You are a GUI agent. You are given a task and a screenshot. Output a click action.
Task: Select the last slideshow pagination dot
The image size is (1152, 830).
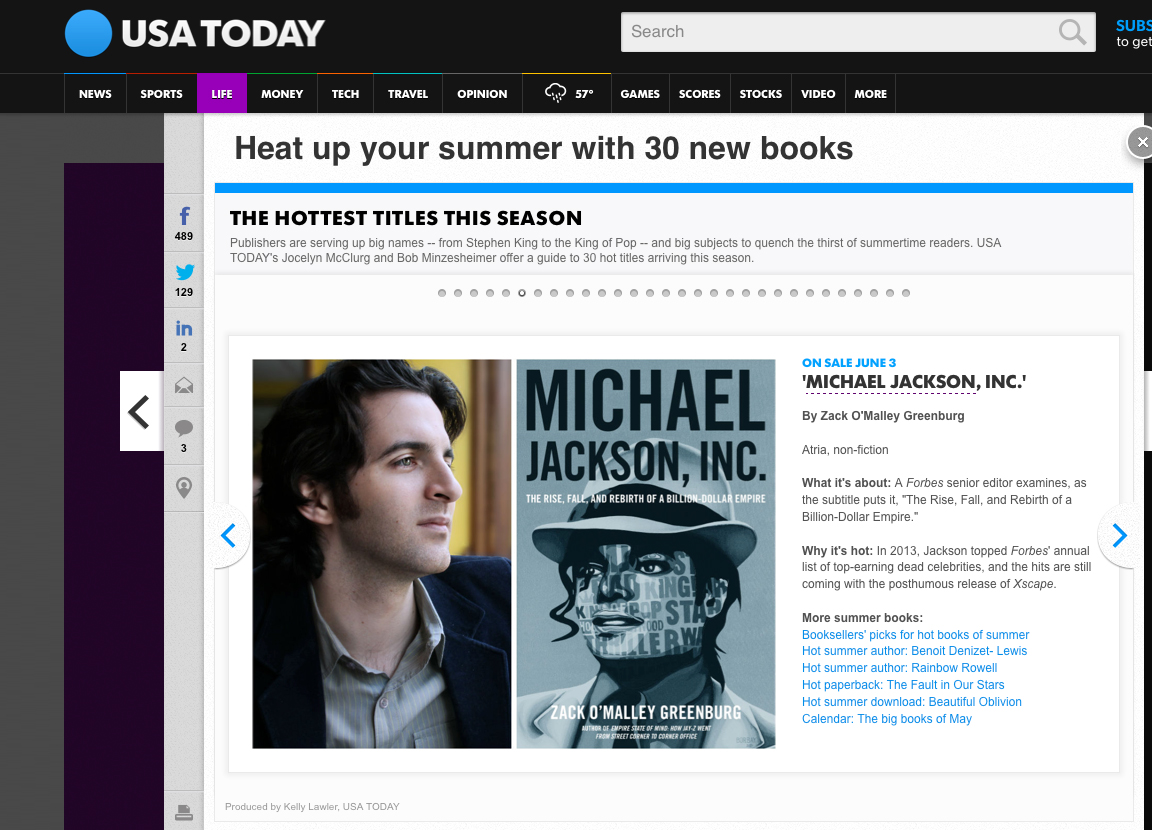(x=906, y=293)
